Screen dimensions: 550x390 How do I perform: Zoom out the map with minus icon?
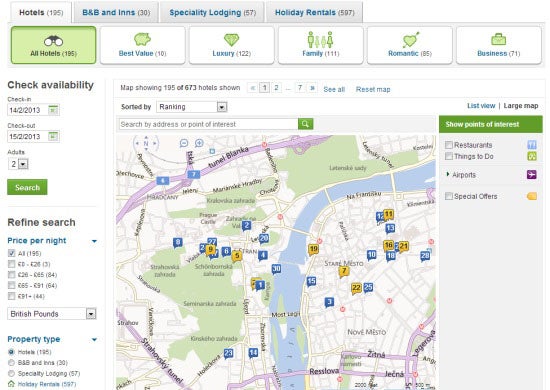(x=184, y=143)
